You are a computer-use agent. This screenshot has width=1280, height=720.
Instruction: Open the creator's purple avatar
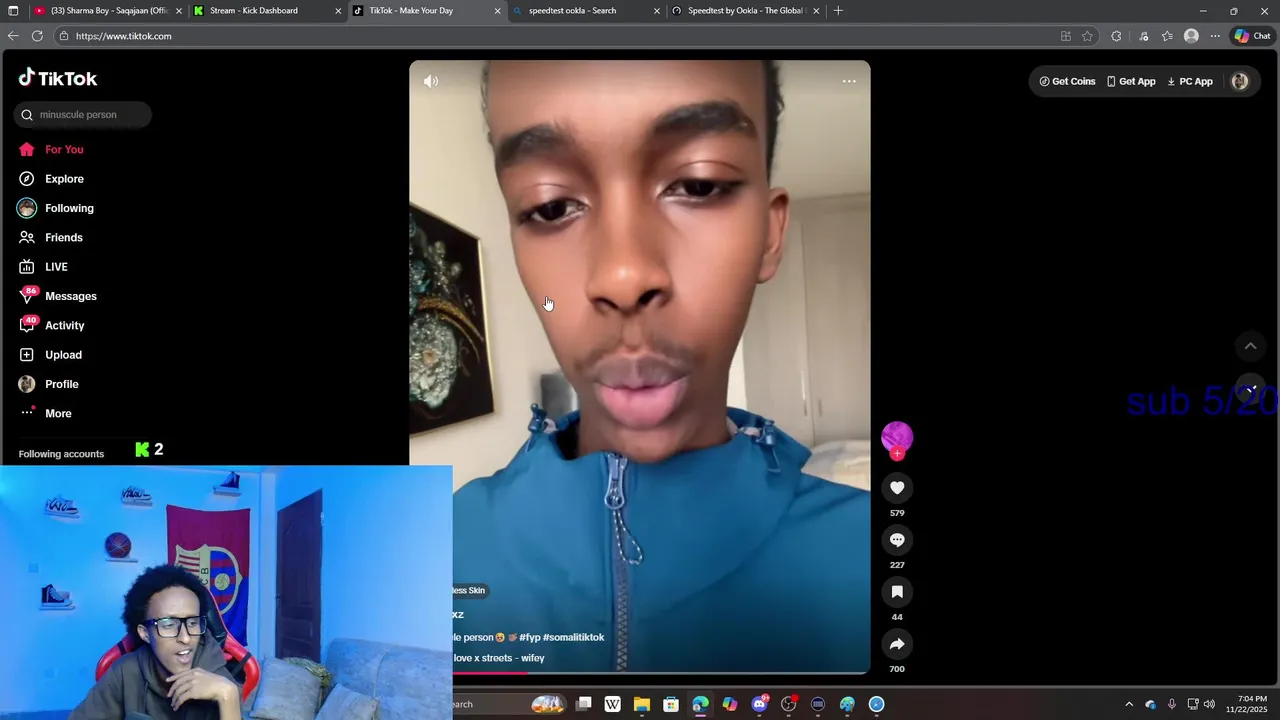coord(897,436)
